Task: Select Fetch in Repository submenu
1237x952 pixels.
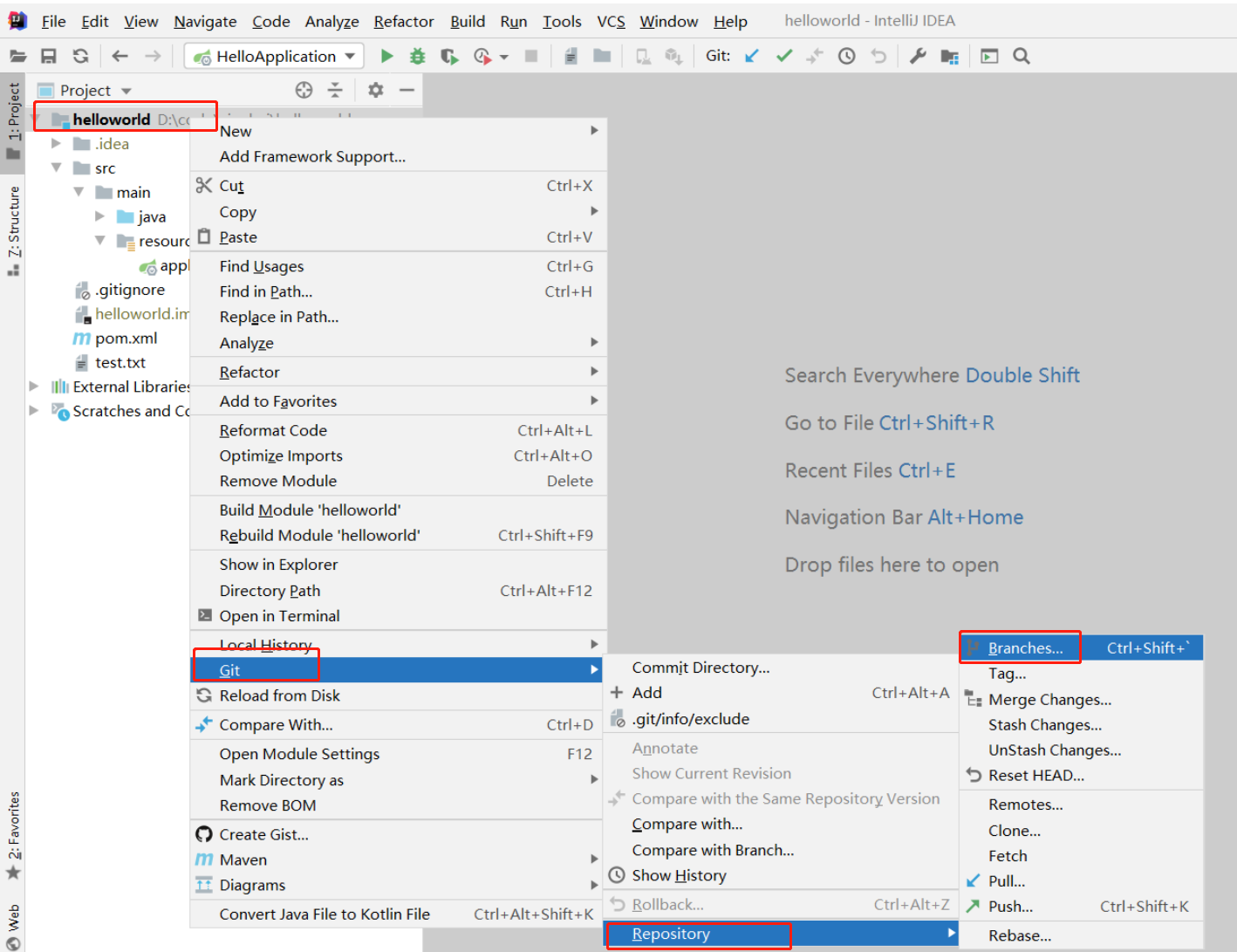Action: [1082, 856]
